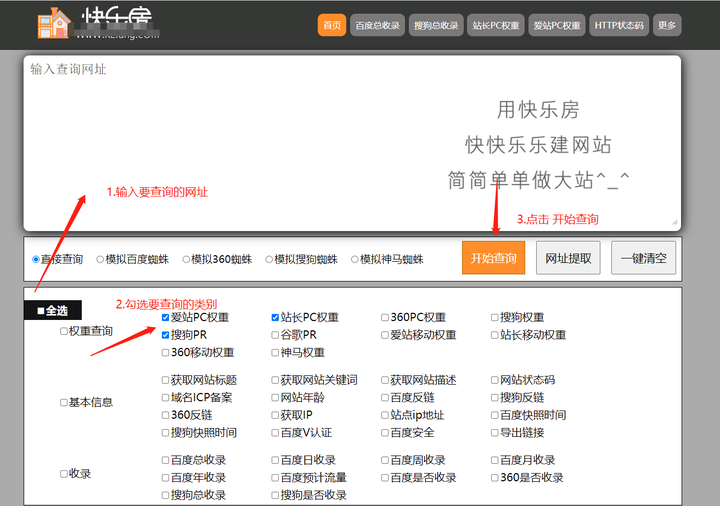The height and width of the screenshot is (506, 720).
Task: Check the 百度总收录 checkbox
Action: (x=165, y=460)
